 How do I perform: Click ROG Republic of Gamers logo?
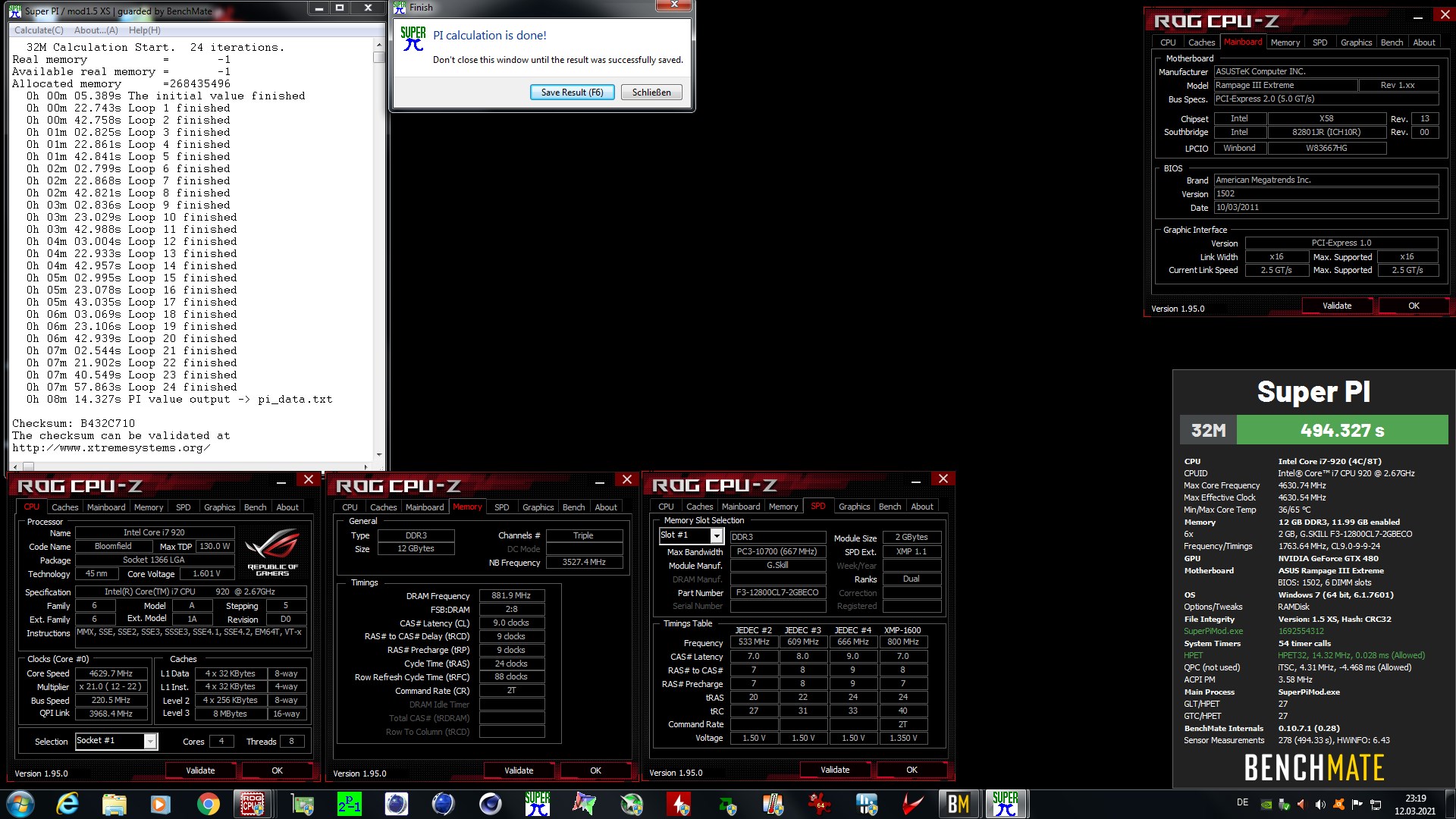click(272, 552)
